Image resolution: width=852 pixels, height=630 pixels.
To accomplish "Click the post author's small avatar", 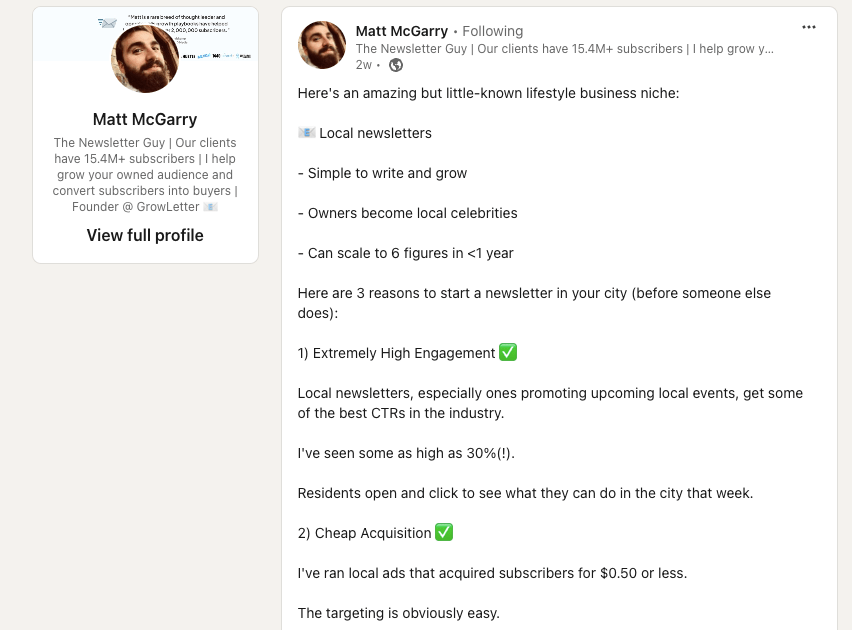I will point(322,45).
